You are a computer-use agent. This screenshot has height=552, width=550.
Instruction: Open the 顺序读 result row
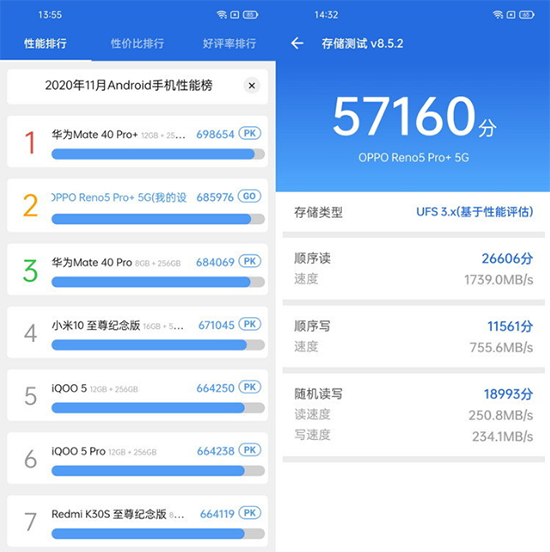(414, 269)
